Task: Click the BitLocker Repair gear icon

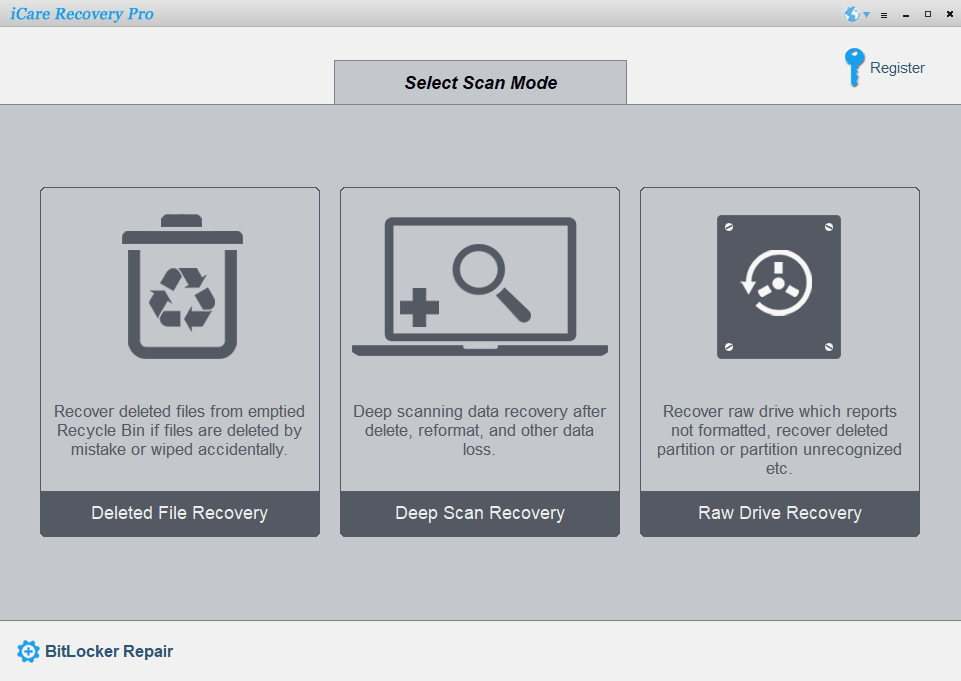Action: click(x=28, y=652)
